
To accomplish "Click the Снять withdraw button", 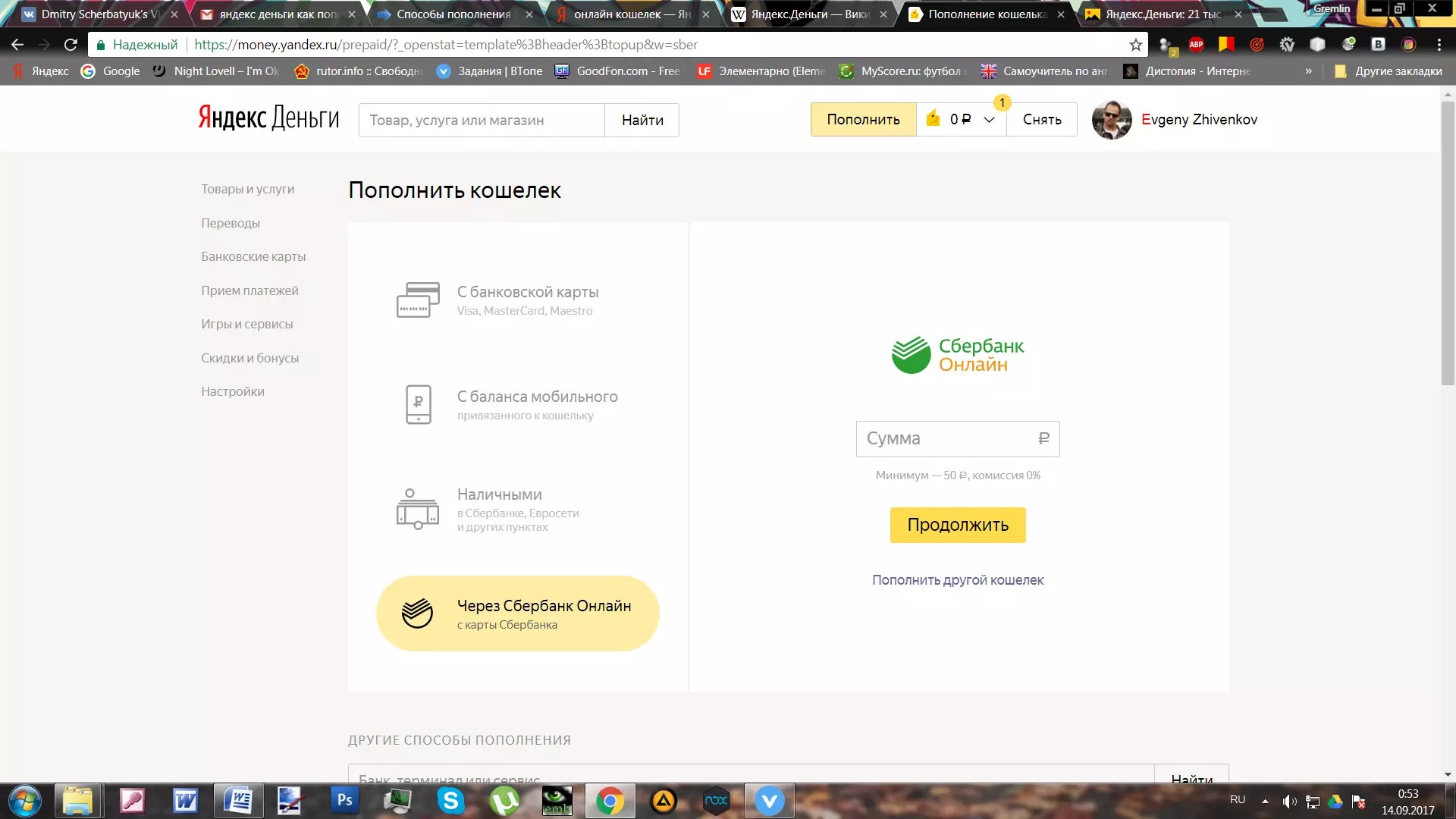I will (1041, 120).
